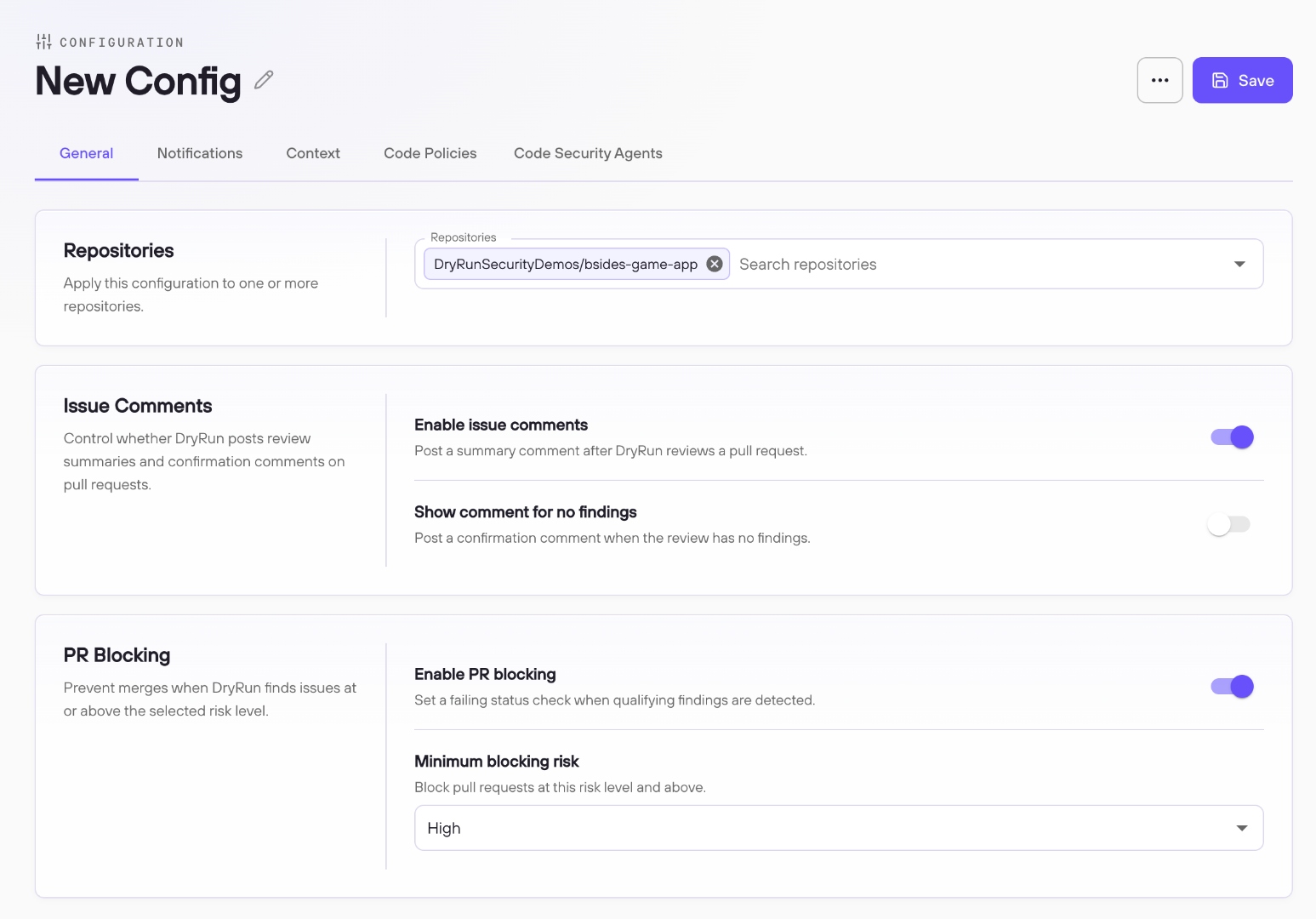
Task: Click the Repositories section heading
Action: (x=118, y=250)
